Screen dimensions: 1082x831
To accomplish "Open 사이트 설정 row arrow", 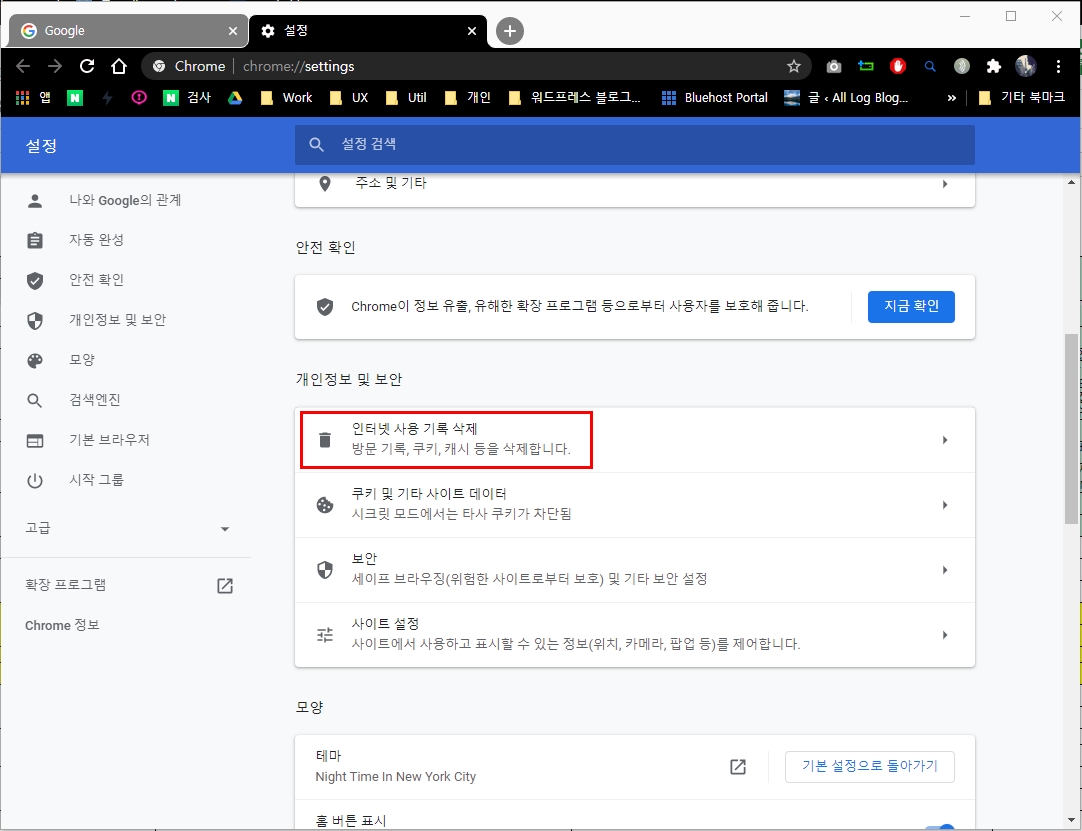I will coord(945,634).
